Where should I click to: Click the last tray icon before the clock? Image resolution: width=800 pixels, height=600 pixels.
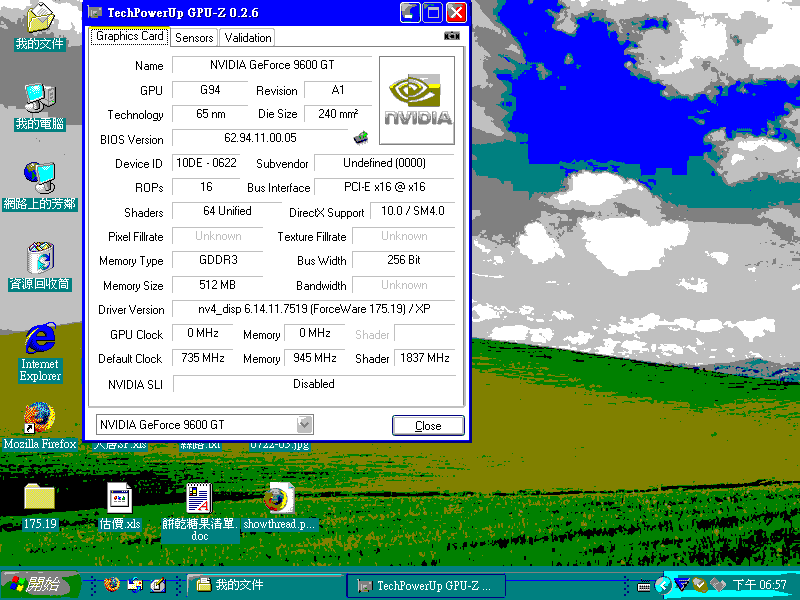click(717, 585)
